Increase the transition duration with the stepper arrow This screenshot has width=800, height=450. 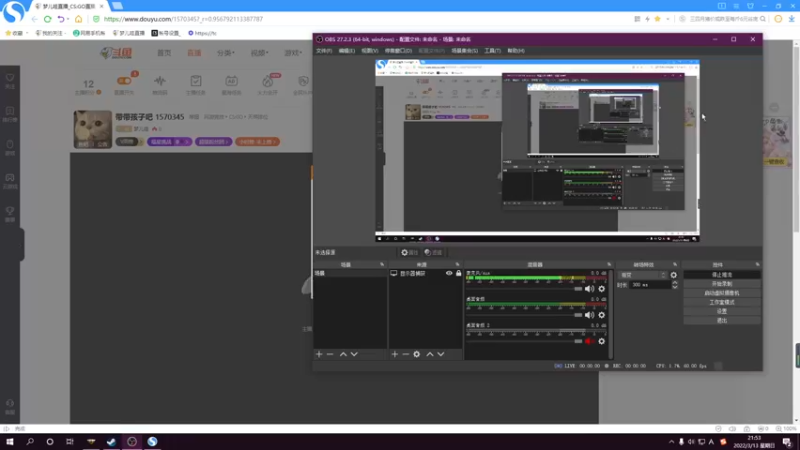[674, 283]
